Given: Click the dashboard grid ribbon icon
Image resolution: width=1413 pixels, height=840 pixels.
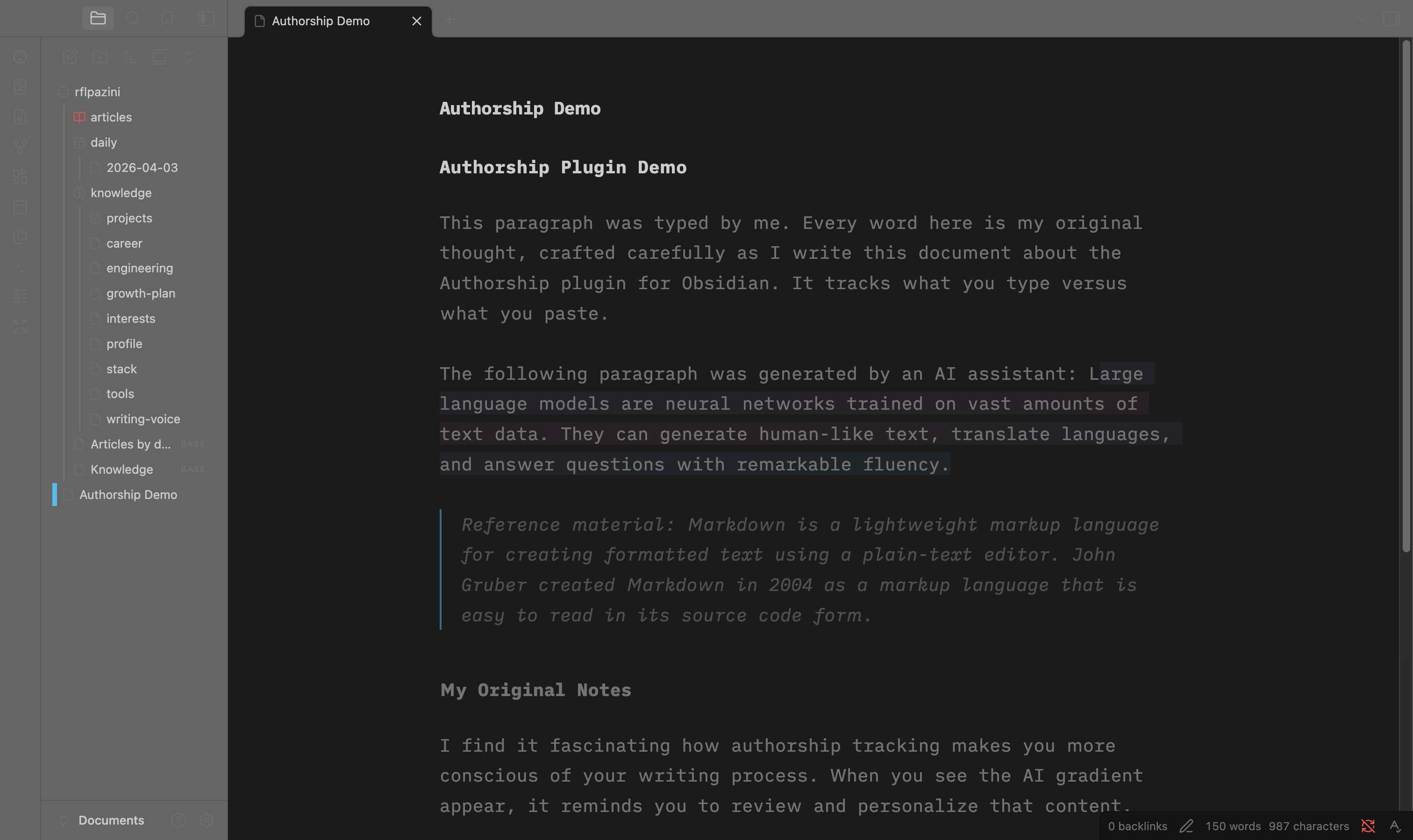Looking at the screenshot, I should pyautogui.click(x=21, y=177).
